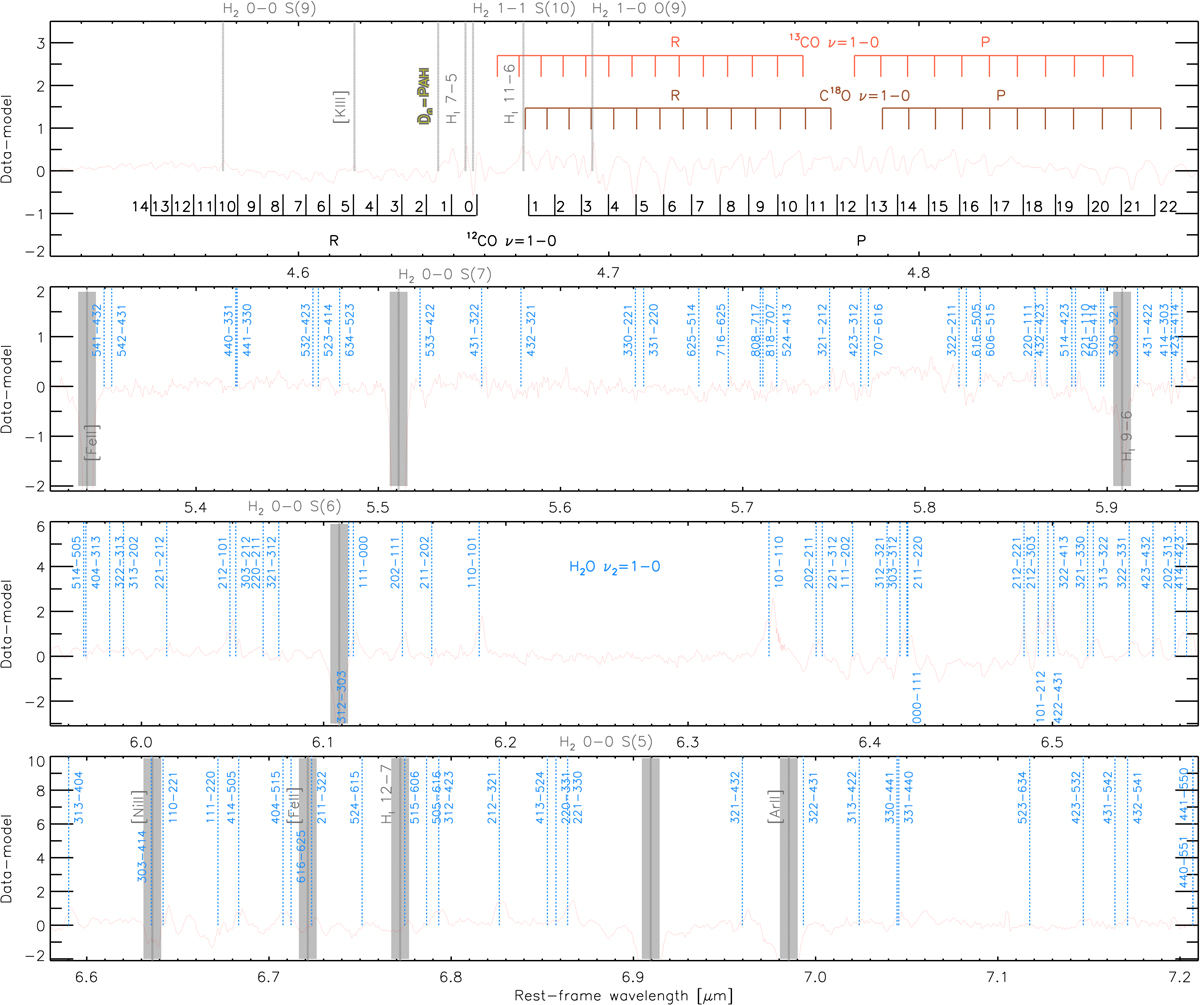Image resolution: width=1200 pixels, height=1005 pixels.
Task: Click the 13CO ν=1-0 band title
Action: click(x=831, y=41)
